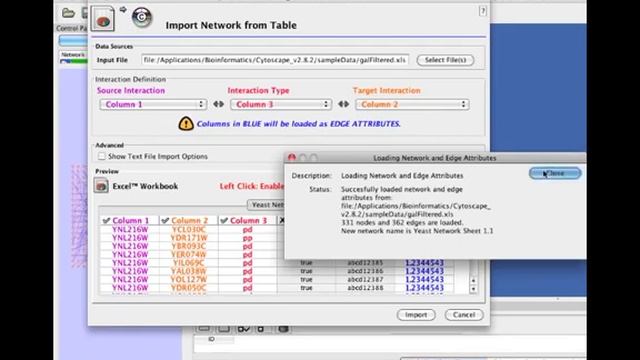Open the Interaction Type Column 3 dropdown
Image resolution: width=640 pixels, height=360 pixels.
(x=281, y=104)
